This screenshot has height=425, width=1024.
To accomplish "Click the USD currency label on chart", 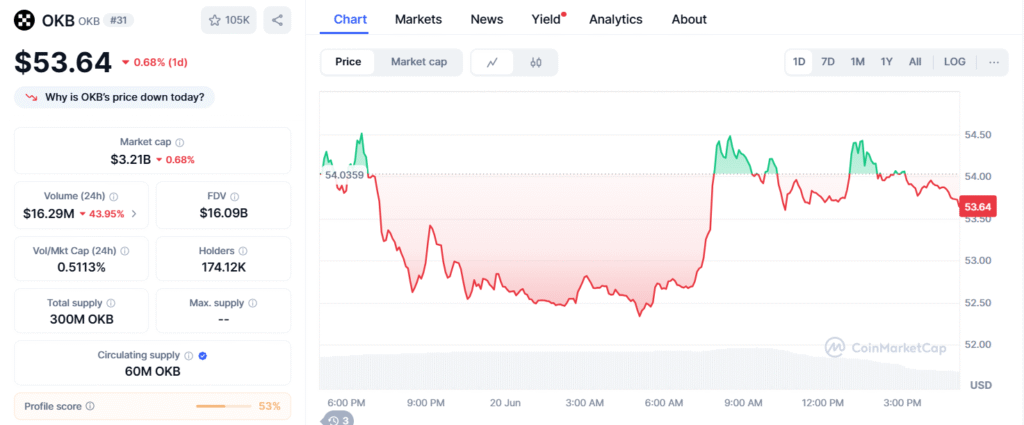I will (981, 385).
